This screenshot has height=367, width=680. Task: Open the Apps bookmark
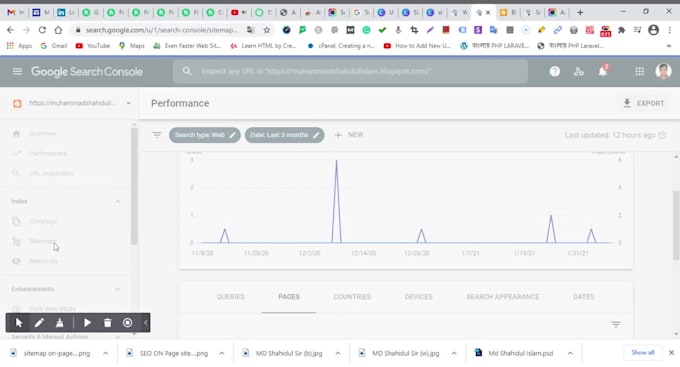[x=19, y=46]
